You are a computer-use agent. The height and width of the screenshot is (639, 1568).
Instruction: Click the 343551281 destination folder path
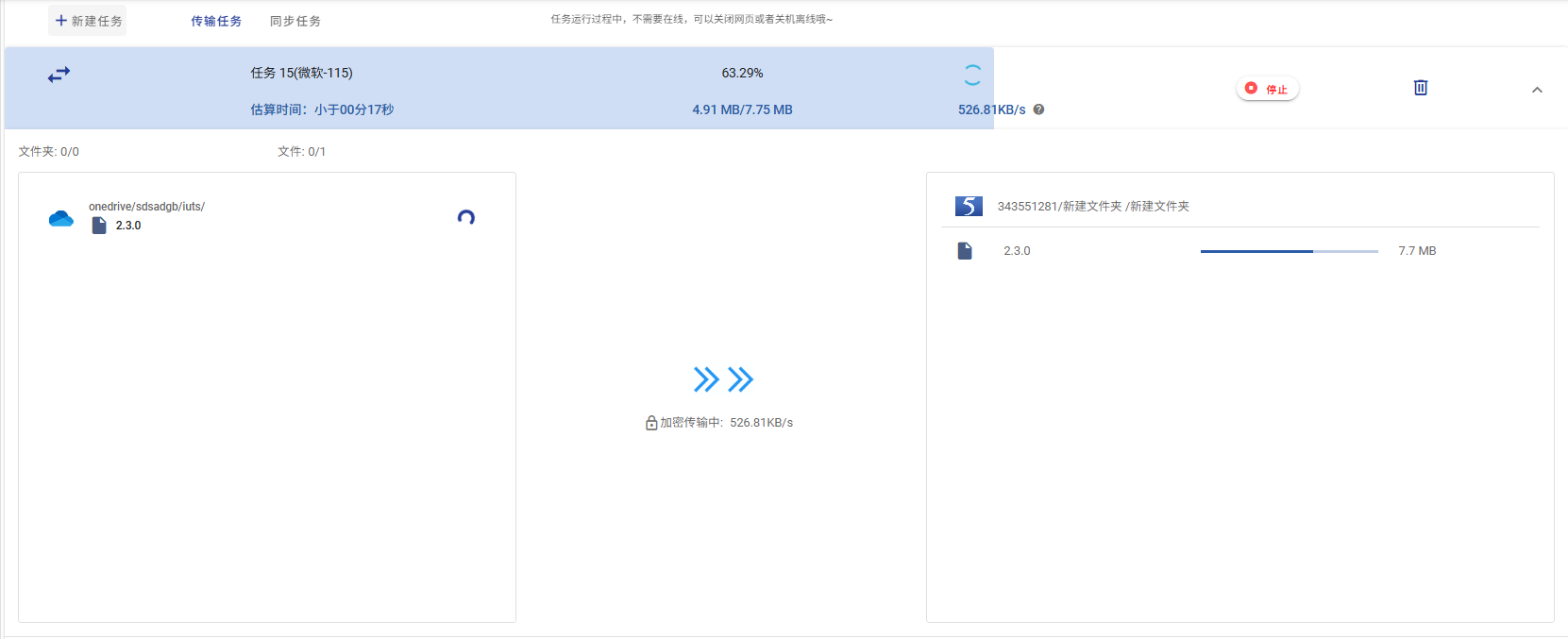(x=1093, y=207)
